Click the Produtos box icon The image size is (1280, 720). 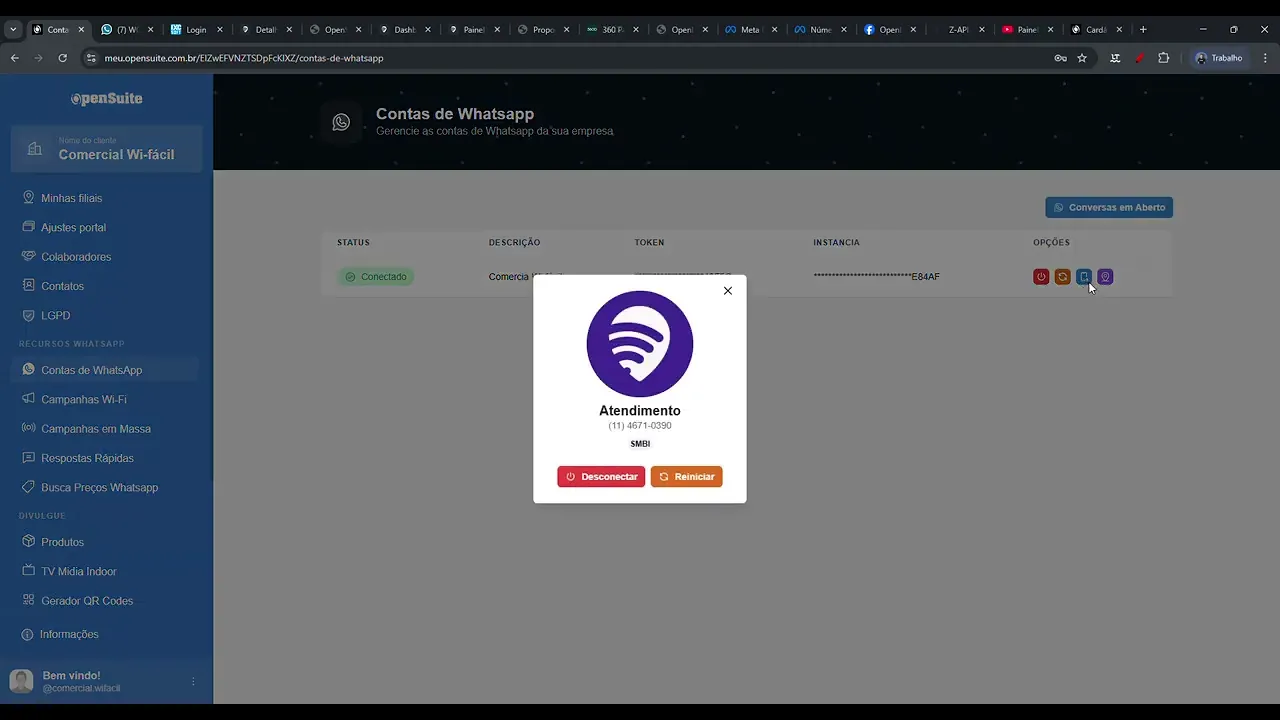[x=28, y=541]
